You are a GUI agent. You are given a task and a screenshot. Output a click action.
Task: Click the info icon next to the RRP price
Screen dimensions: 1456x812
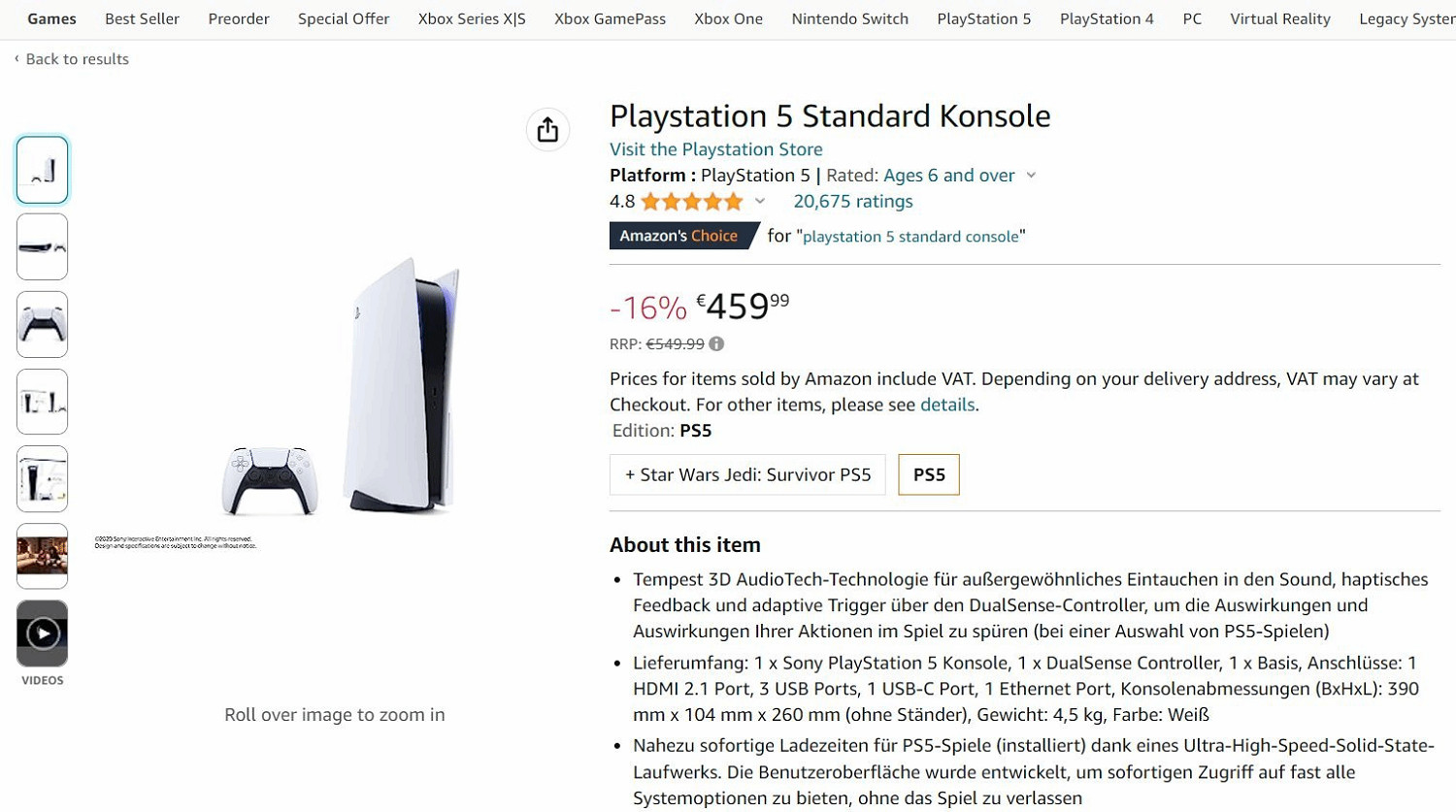715,343
